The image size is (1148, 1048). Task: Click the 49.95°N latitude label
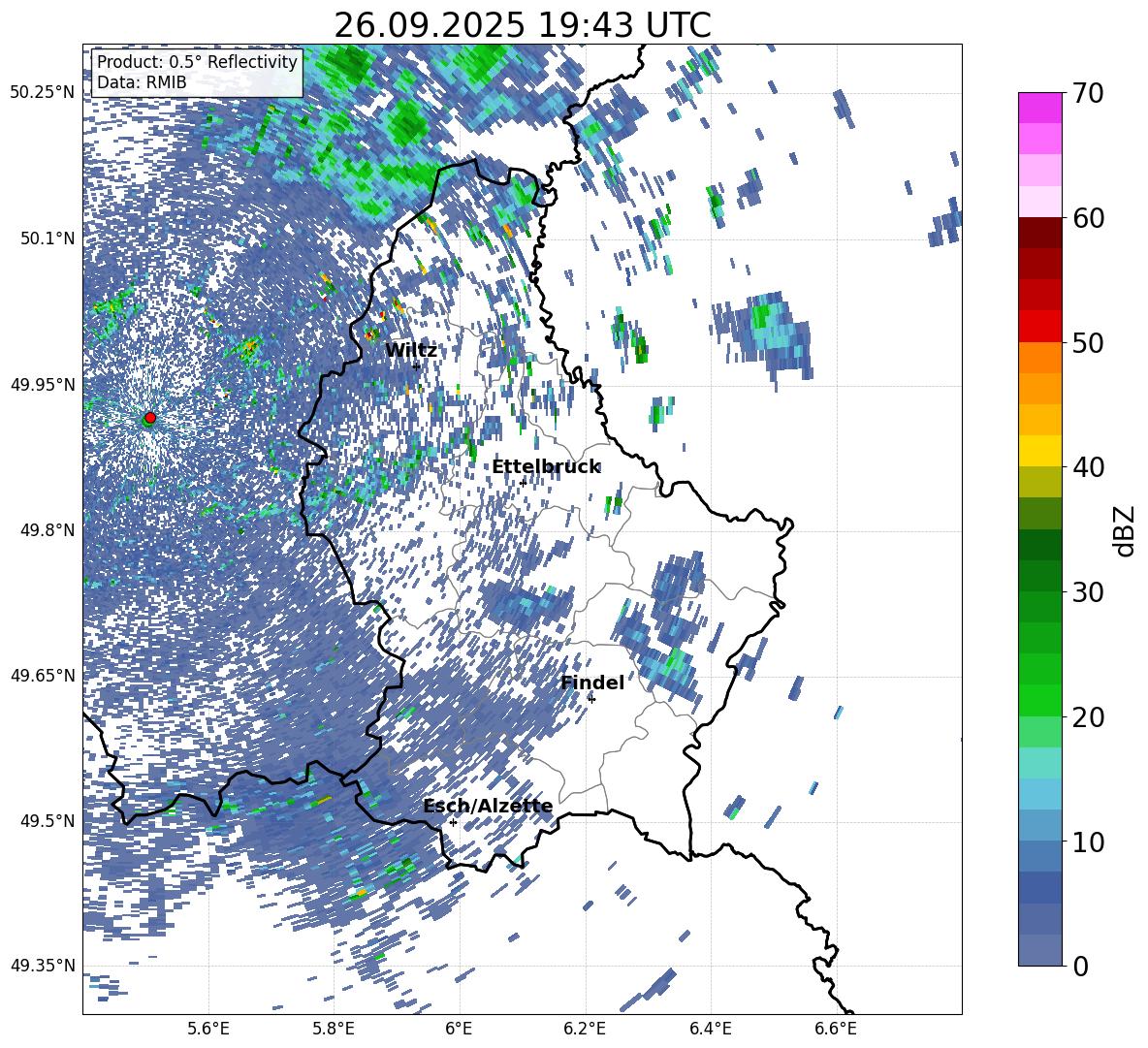point(43,384)
